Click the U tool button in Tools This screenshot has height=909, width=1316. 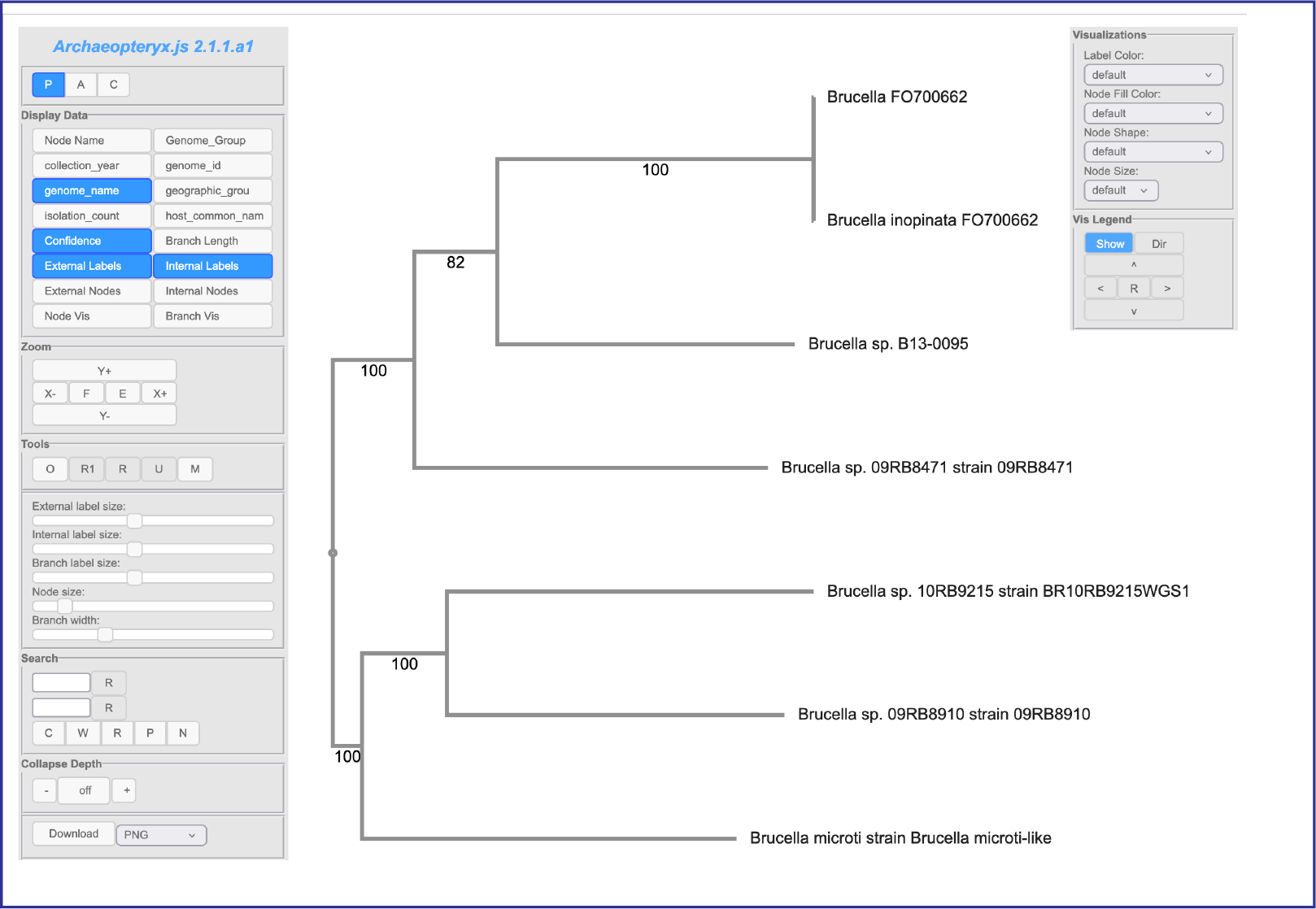click(x=159, y=469)
